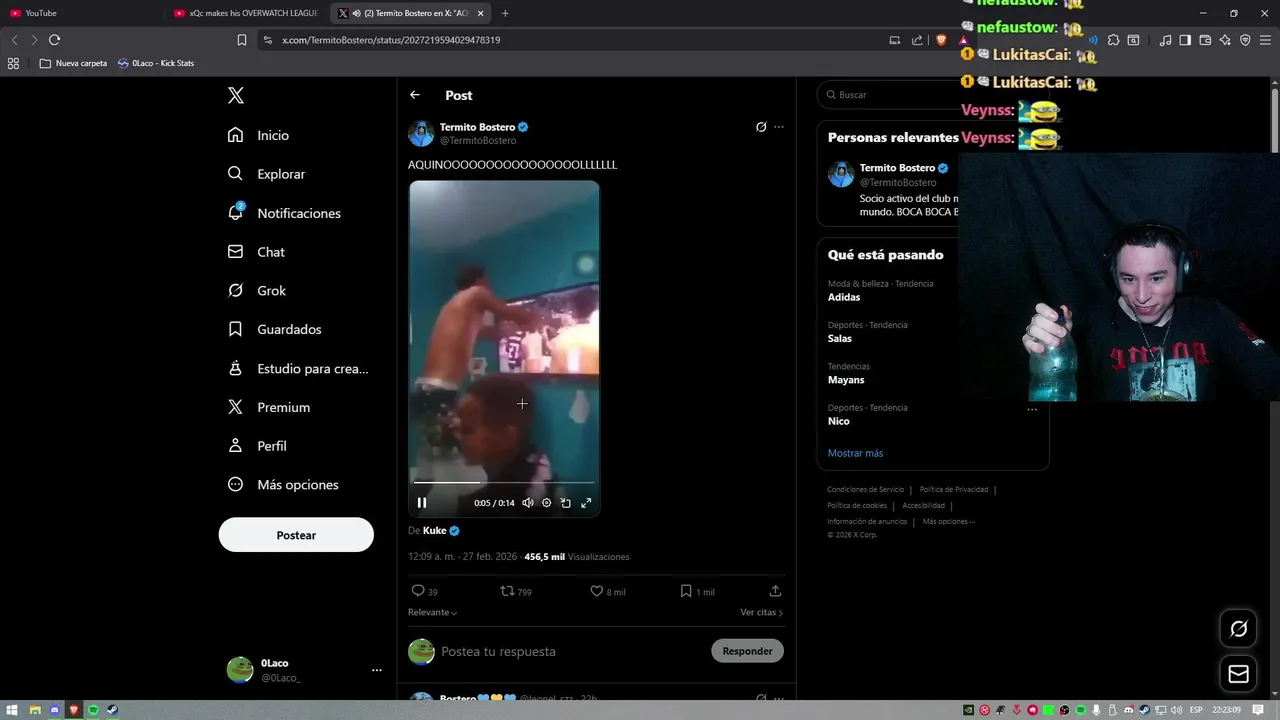
Task: Open browser extensions puzzle icon
Action: pyautogui.click(x=1113, y=40)
